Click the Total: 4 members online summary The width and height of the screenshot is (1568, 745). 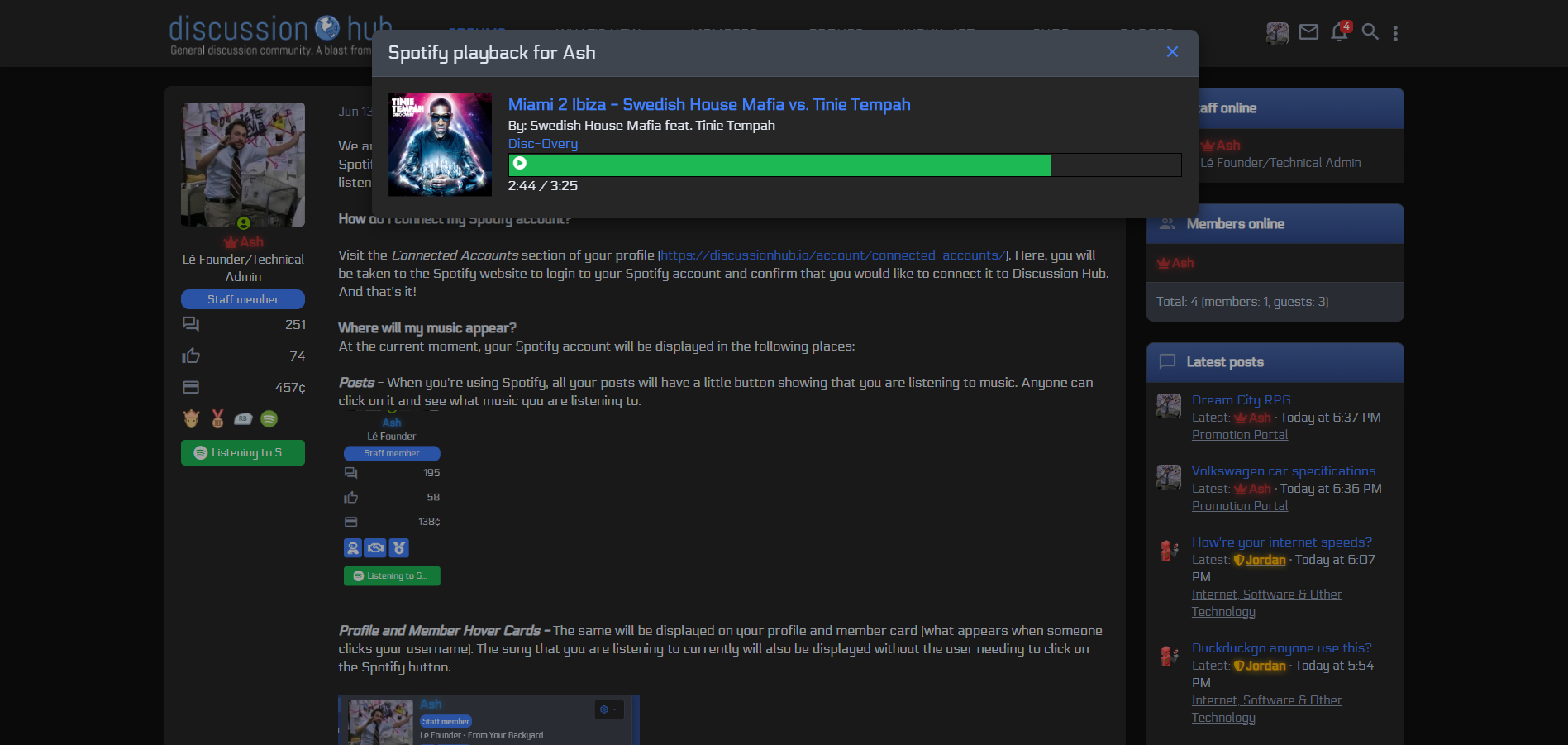click(x=1242, y=302)
